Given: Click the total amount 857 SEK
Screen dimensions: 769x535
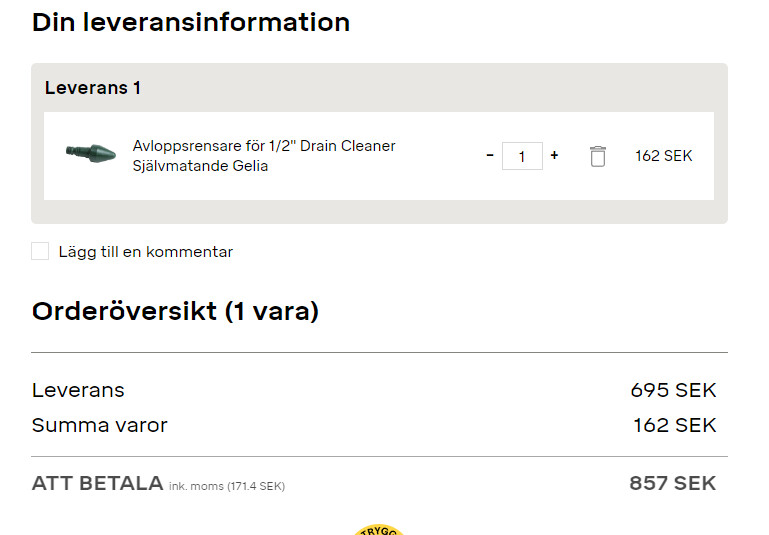Looking at the screenshot, I should [672, 483].
